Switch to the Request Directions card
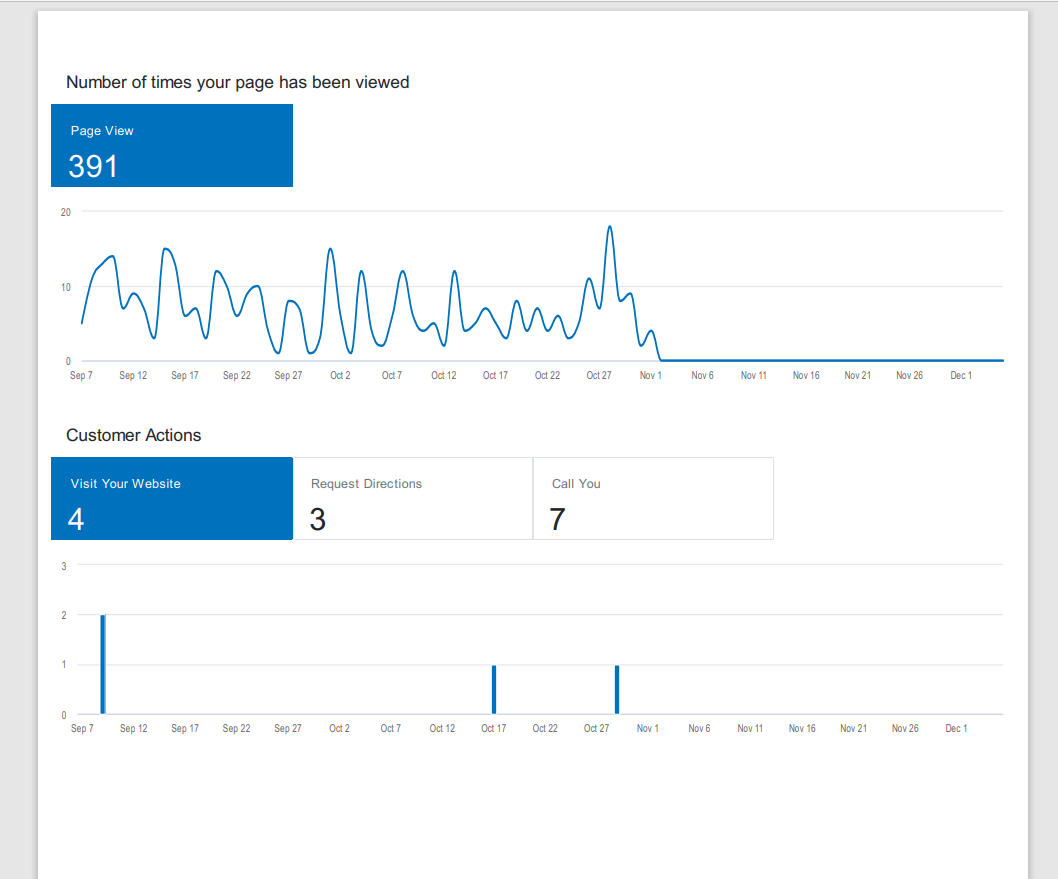 coord(413,499)
